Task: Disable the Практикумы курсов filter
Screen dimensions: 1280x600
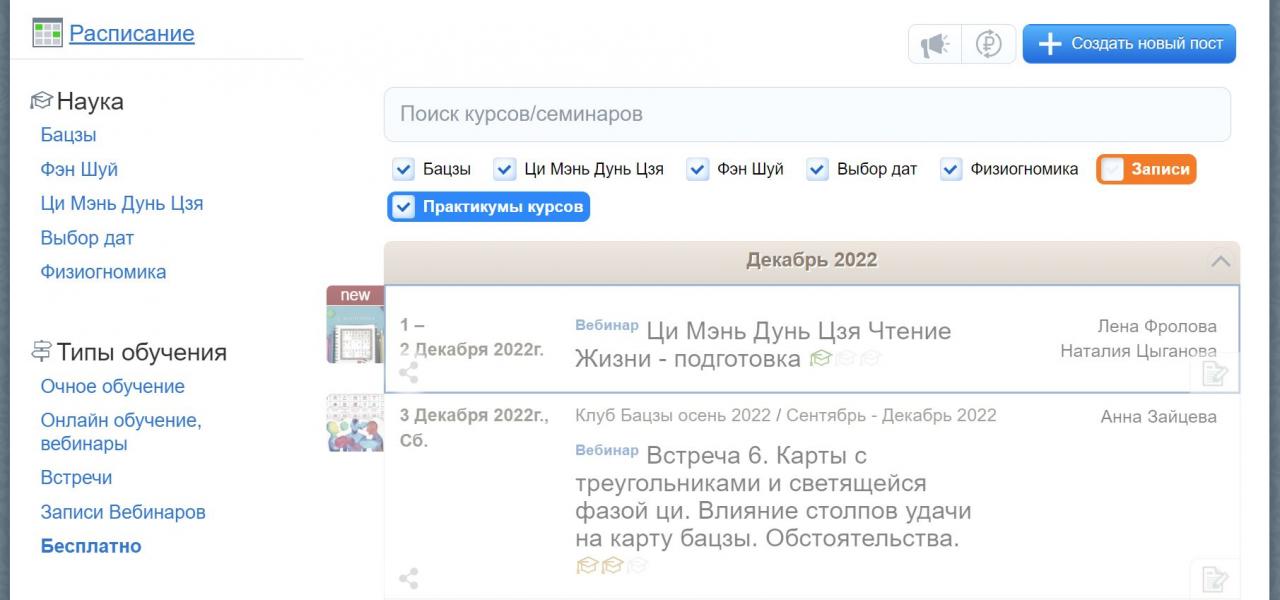Action: pyautogui.click(x=404, y=207)
